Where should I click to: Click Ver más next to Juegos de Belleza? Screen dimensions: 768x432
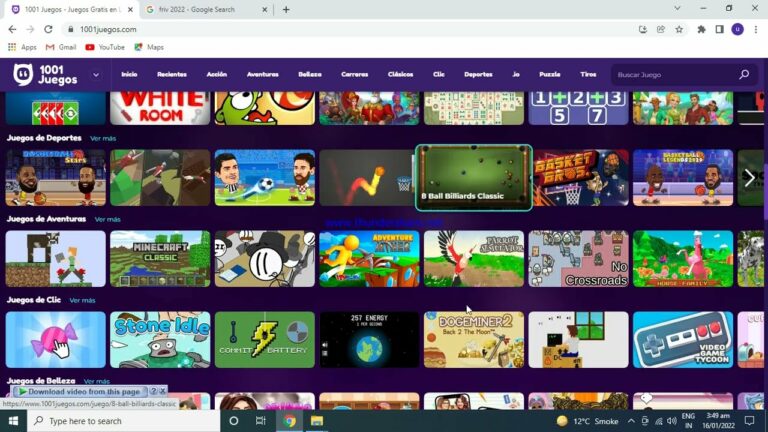click(96, 381)
